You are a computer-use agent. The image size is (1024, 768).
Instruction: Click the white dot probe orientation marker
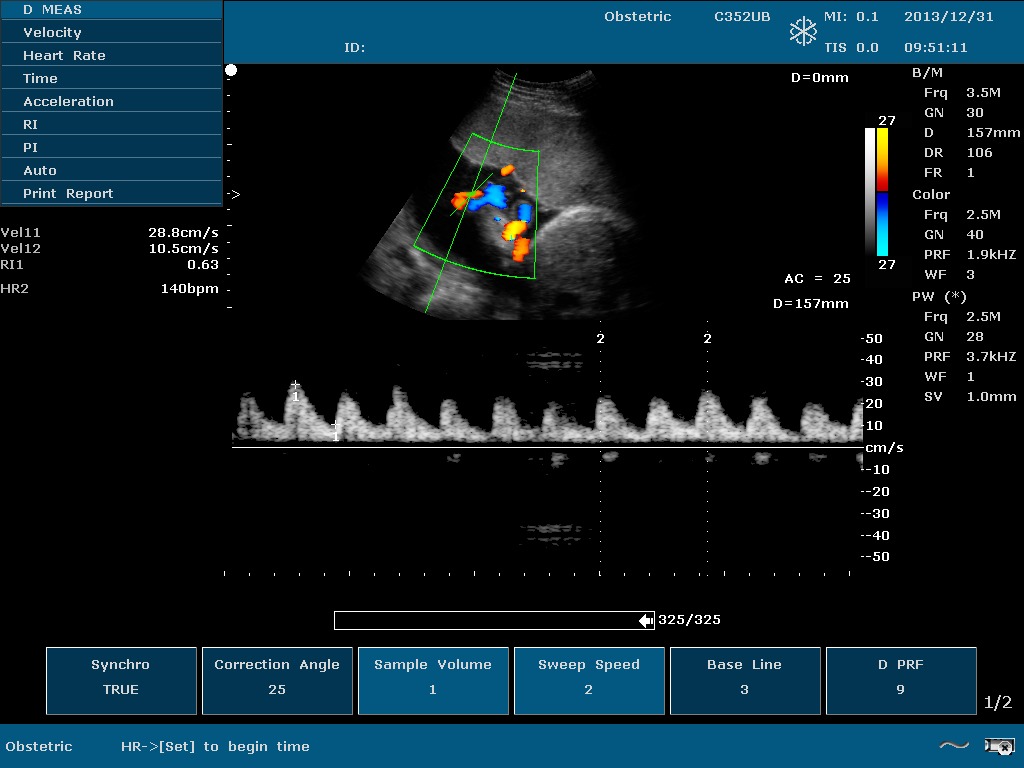coord(231,70)
